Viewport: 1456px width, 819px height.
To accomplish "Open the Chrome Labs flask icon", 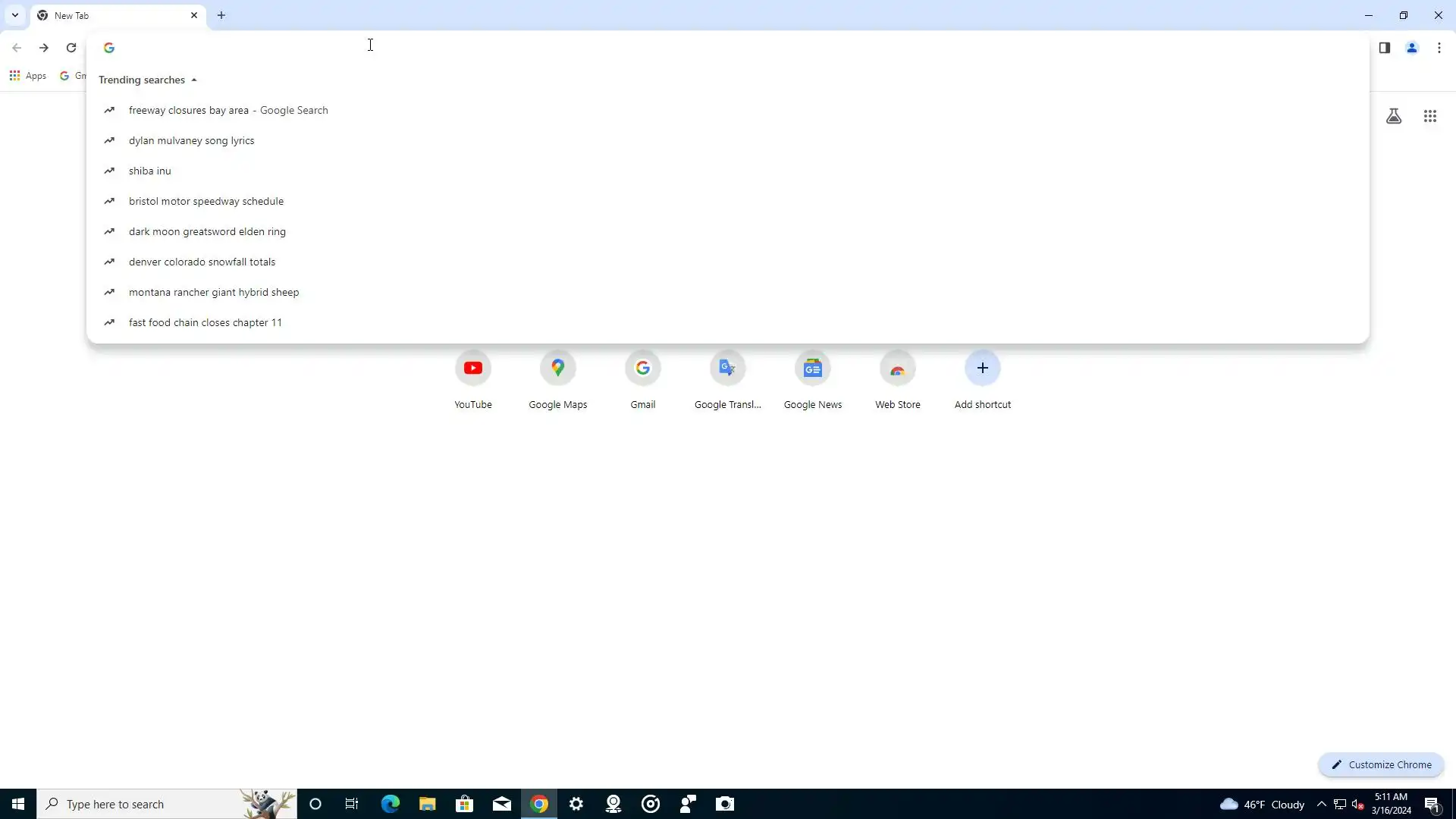I will [1394, 116].
